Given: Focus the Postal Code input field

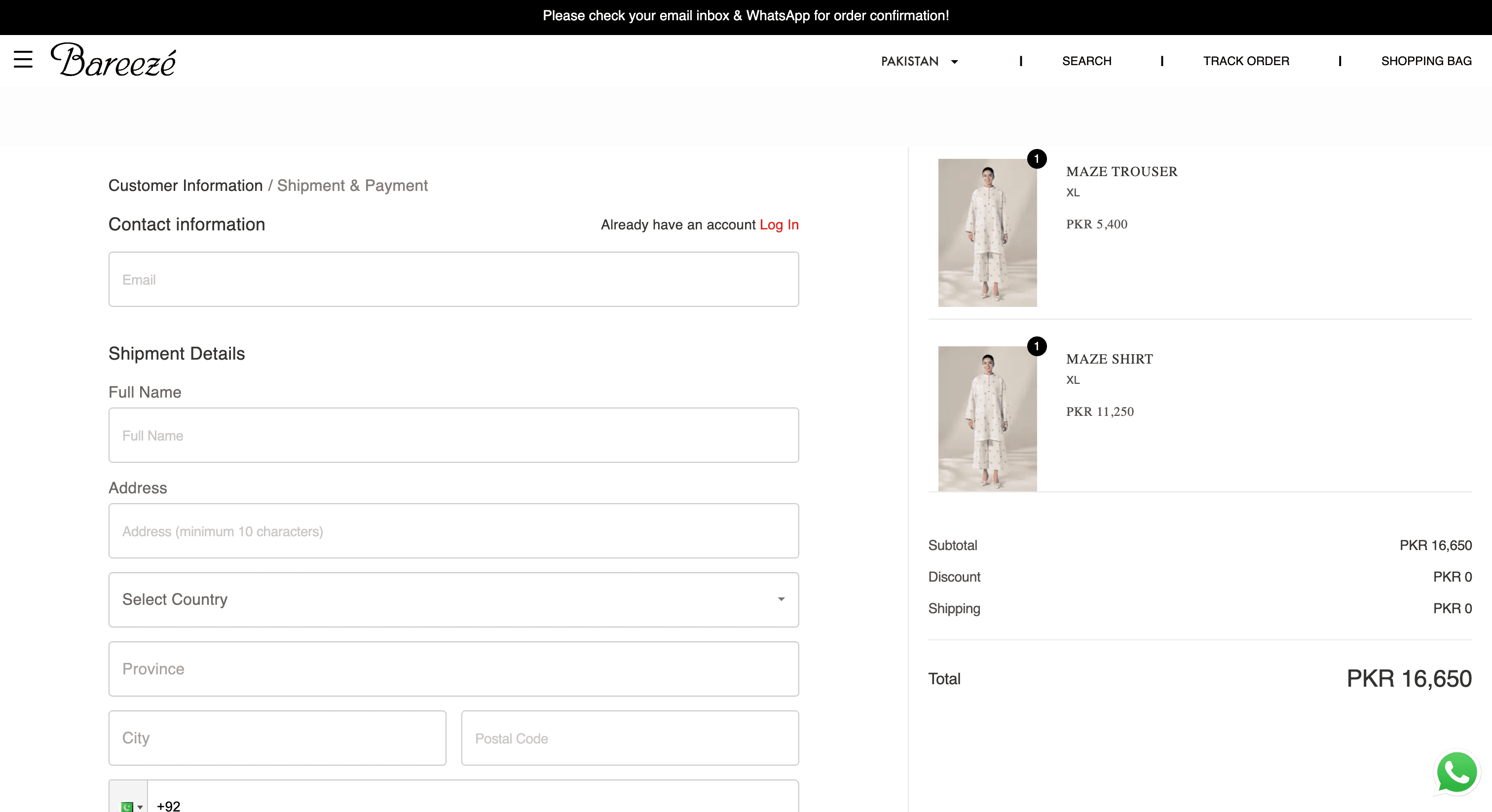Looking at the screenshot, I should (x=630, y=738).
